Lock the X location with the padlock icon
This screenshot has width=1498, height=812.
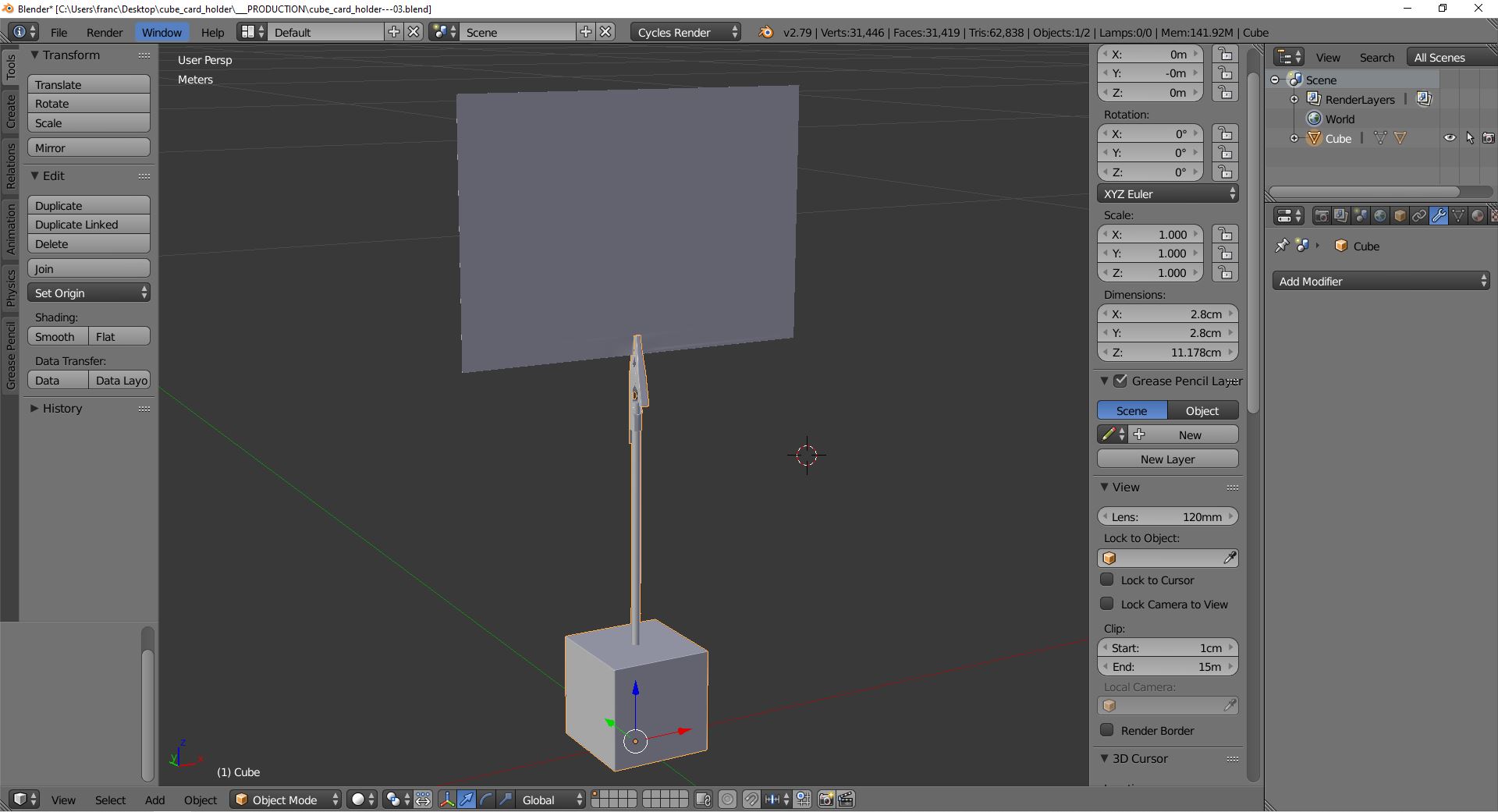(x=1225, y=55)
